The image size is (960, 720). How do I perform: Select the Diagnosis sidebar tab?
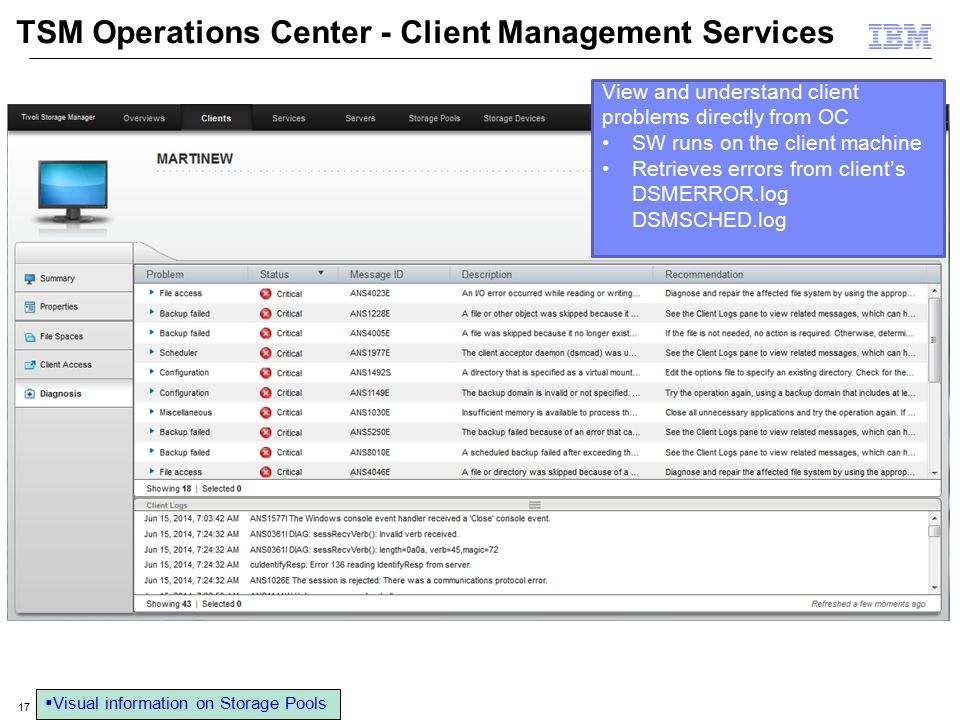(x=74, y=394)
